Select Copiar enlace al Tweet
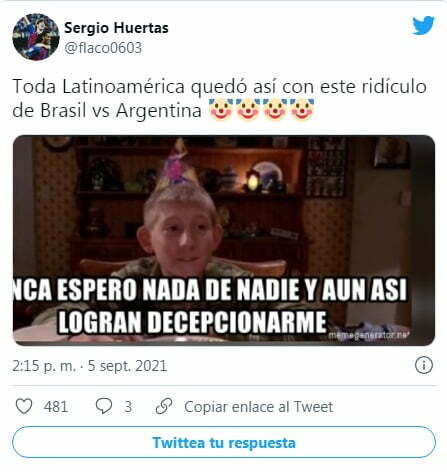The height and width of the screenshot is (472, 447). (259, 407)
